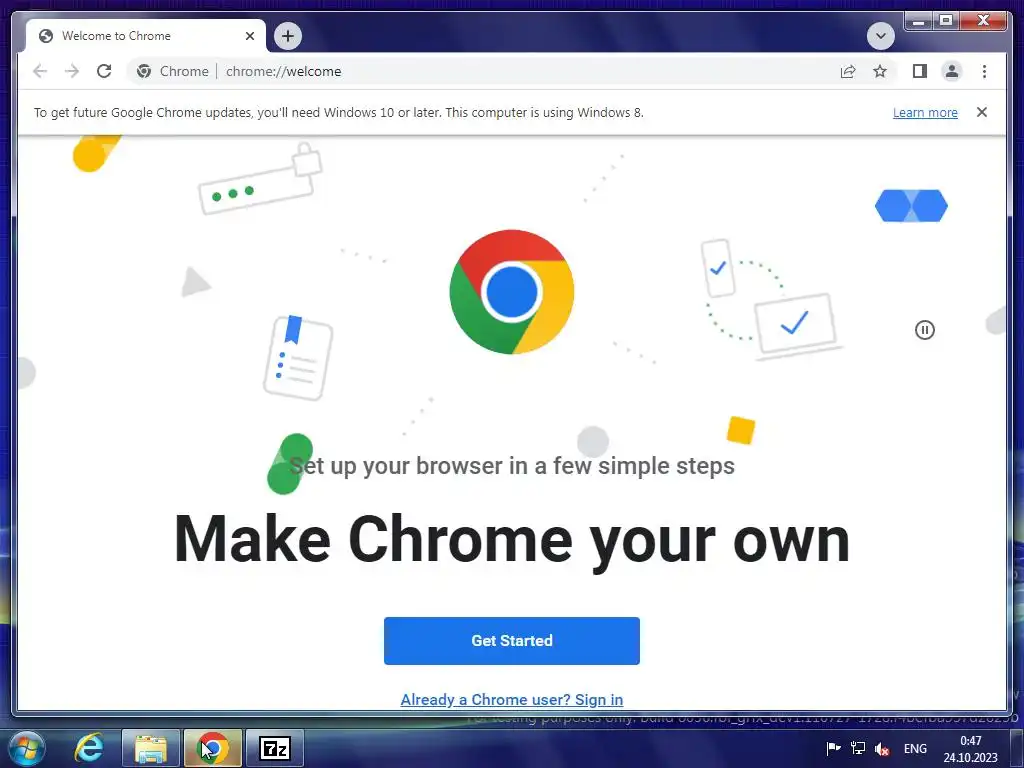1024x768 pixels.
Task: Click the large Chrome logo
Action: 511,292
